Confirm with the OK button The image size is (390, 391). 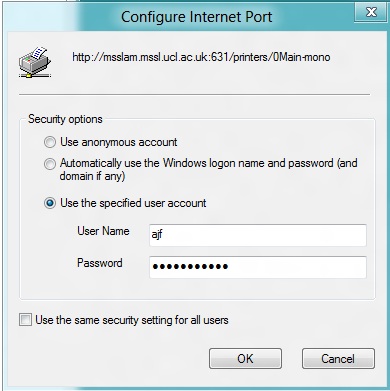(245, 359)
